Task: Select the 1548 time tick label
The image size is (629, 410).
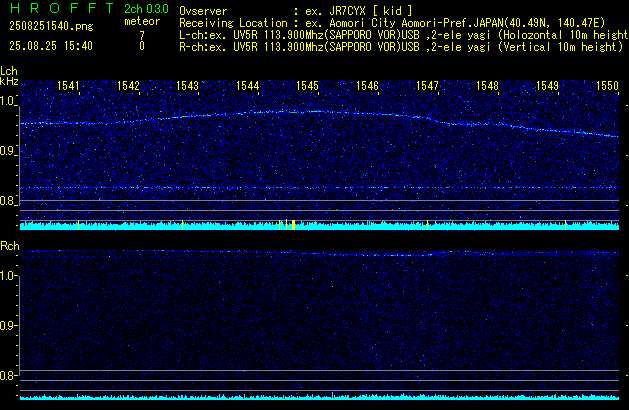Action: 487,86
